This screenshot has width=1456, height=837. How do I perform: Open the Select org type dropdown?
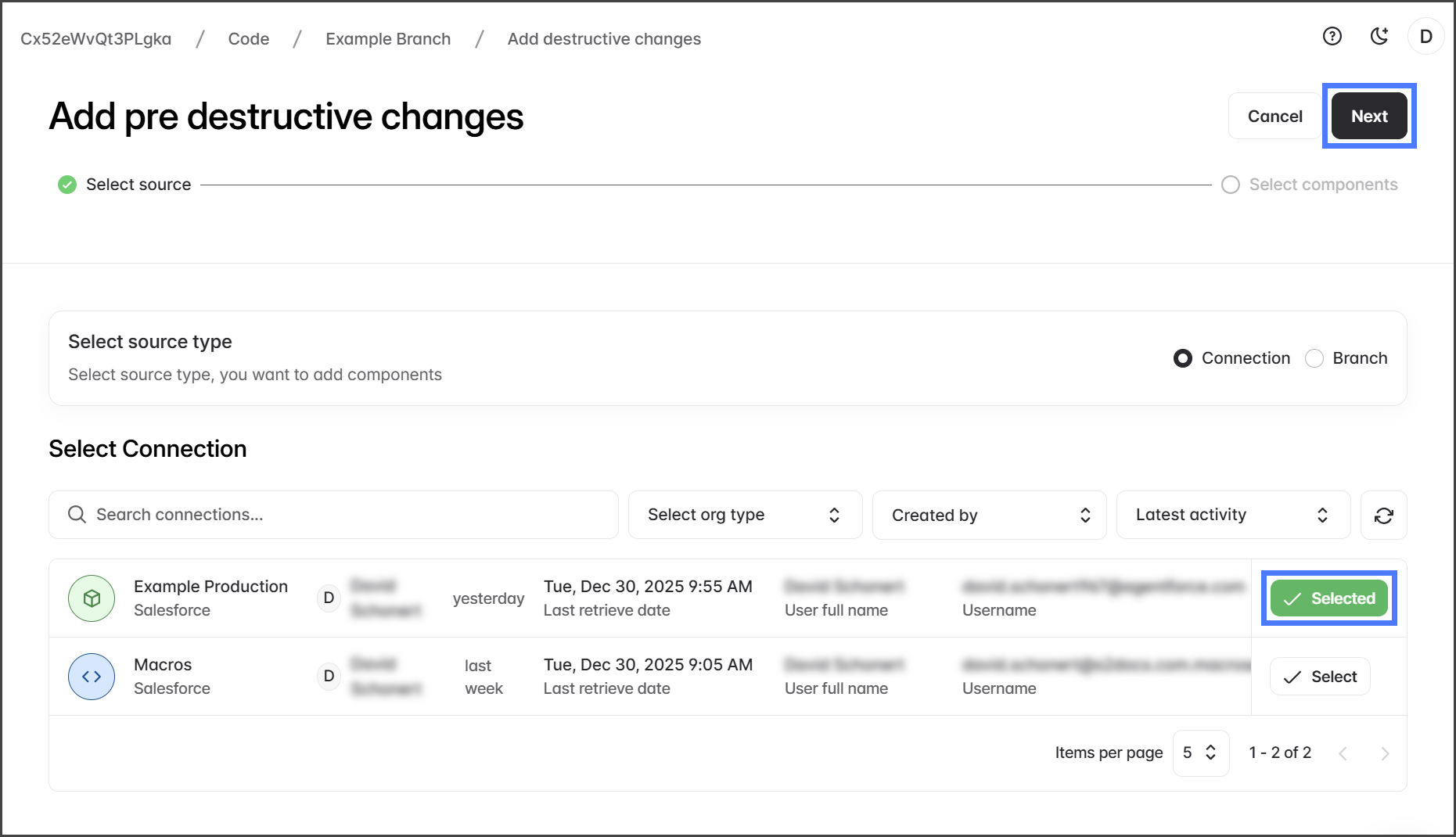pyautogui.click(x=744, y=515)
